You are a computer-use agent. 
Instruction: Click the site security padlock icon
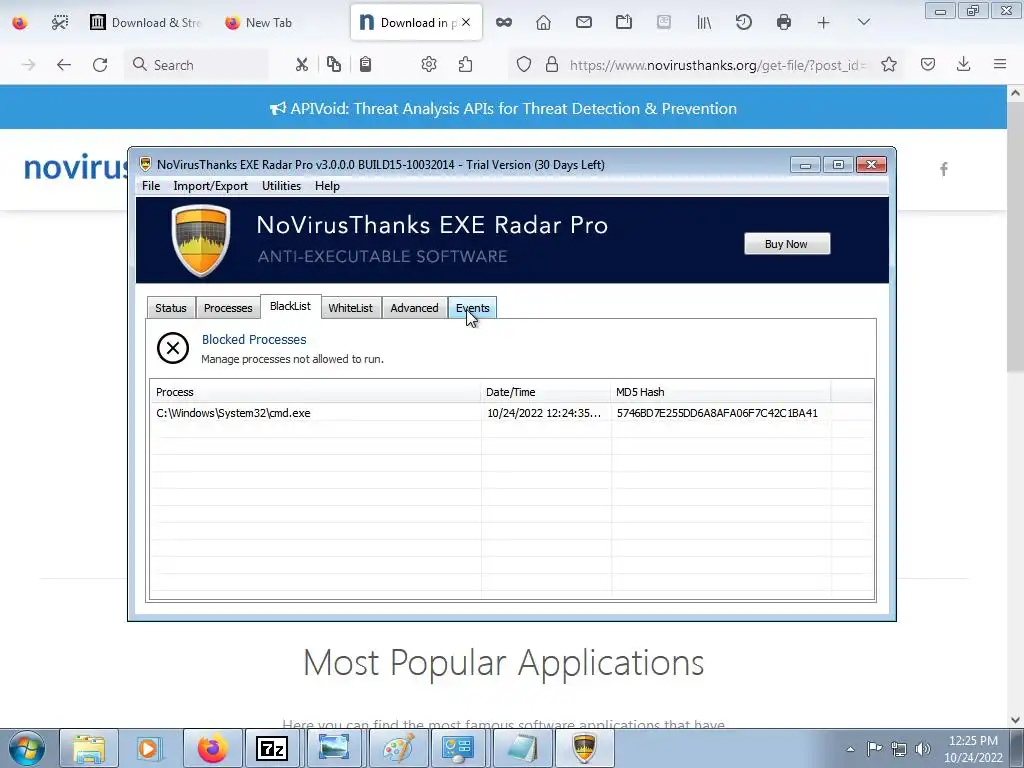coord(552,65)
